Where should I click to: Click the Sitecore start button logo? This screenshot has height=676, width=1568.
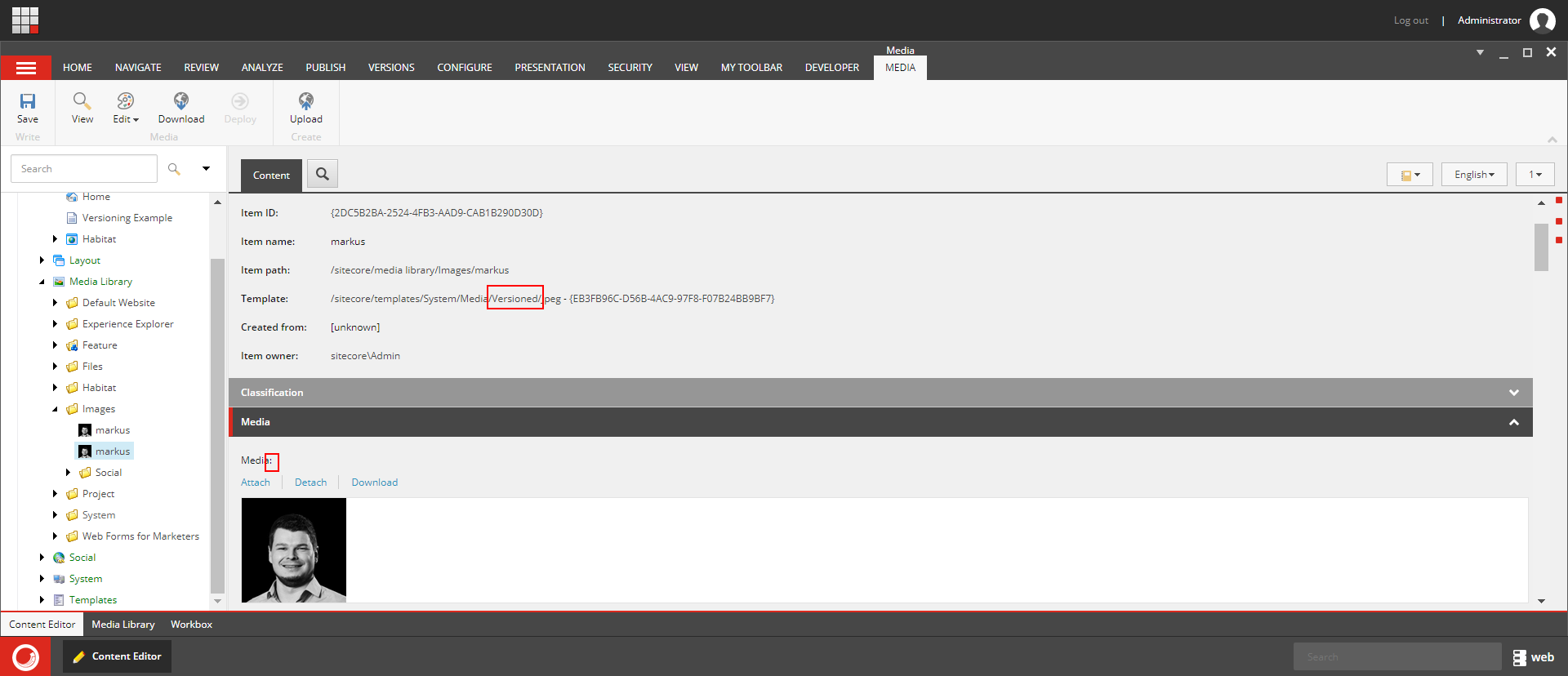(25, 656)
